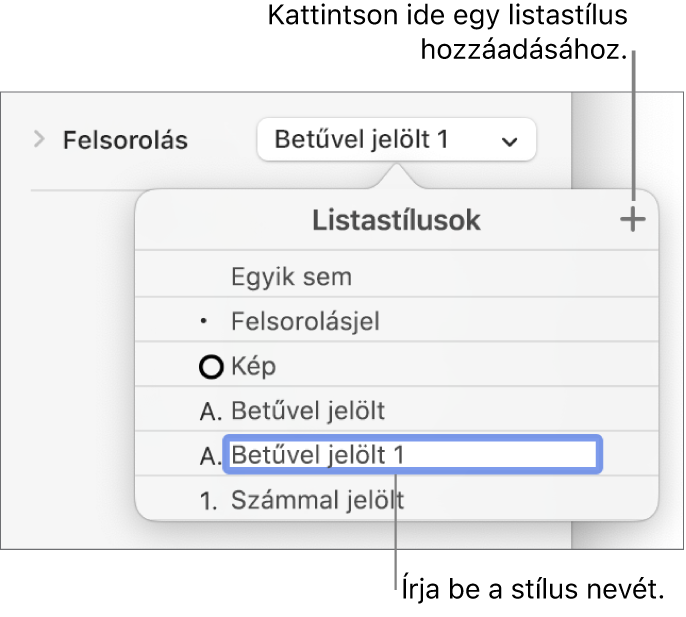Select the Felsorolásjel list style
This screenshot has width=686, height=617.
[x=396, y=321]
